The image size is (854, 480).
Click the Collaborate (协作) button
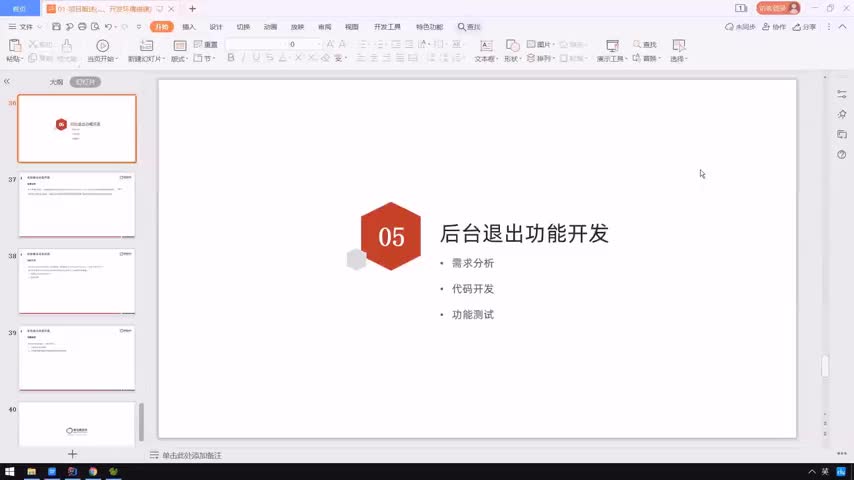774,27
